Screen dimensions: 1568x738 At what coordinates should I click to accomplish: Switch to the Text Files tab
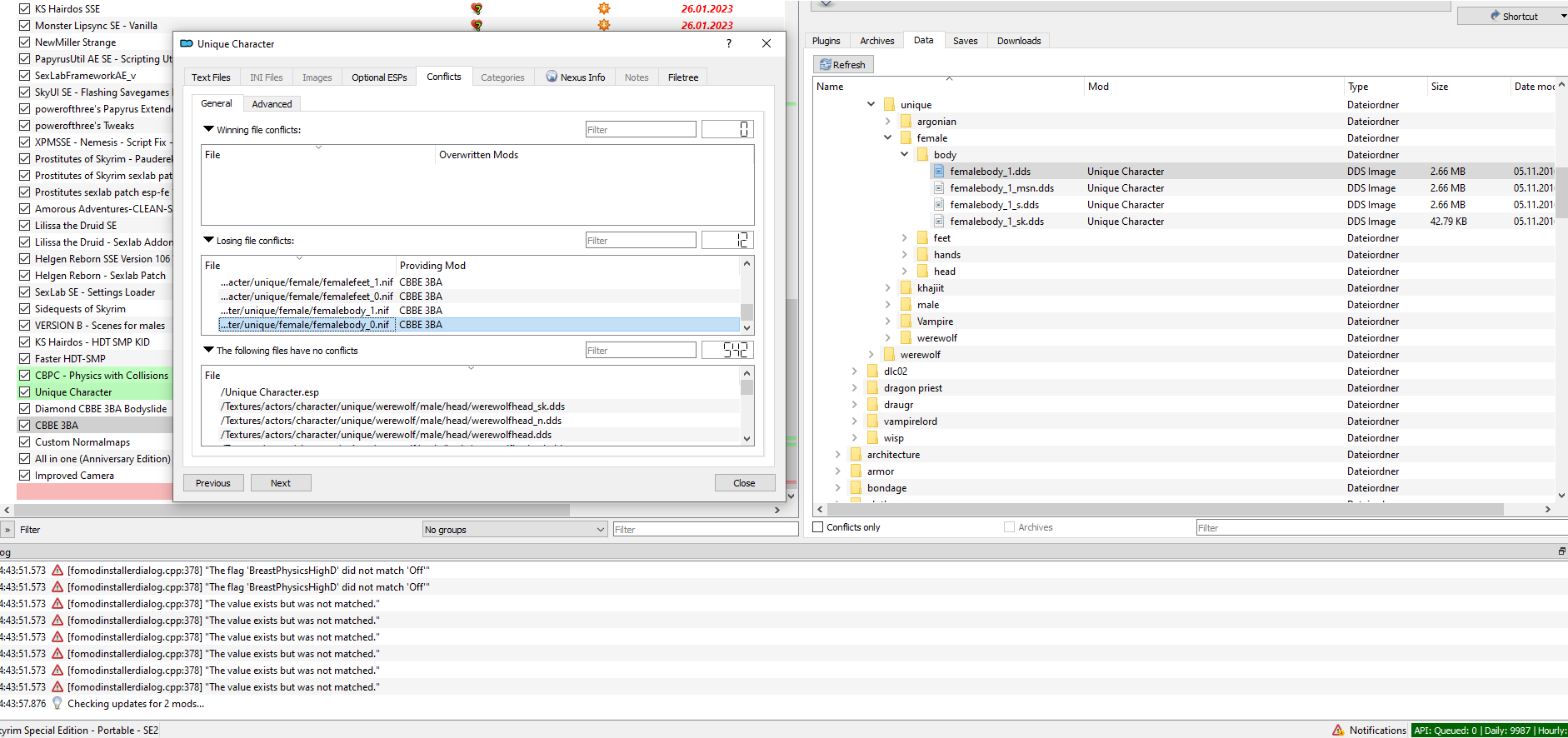(211, 77)
